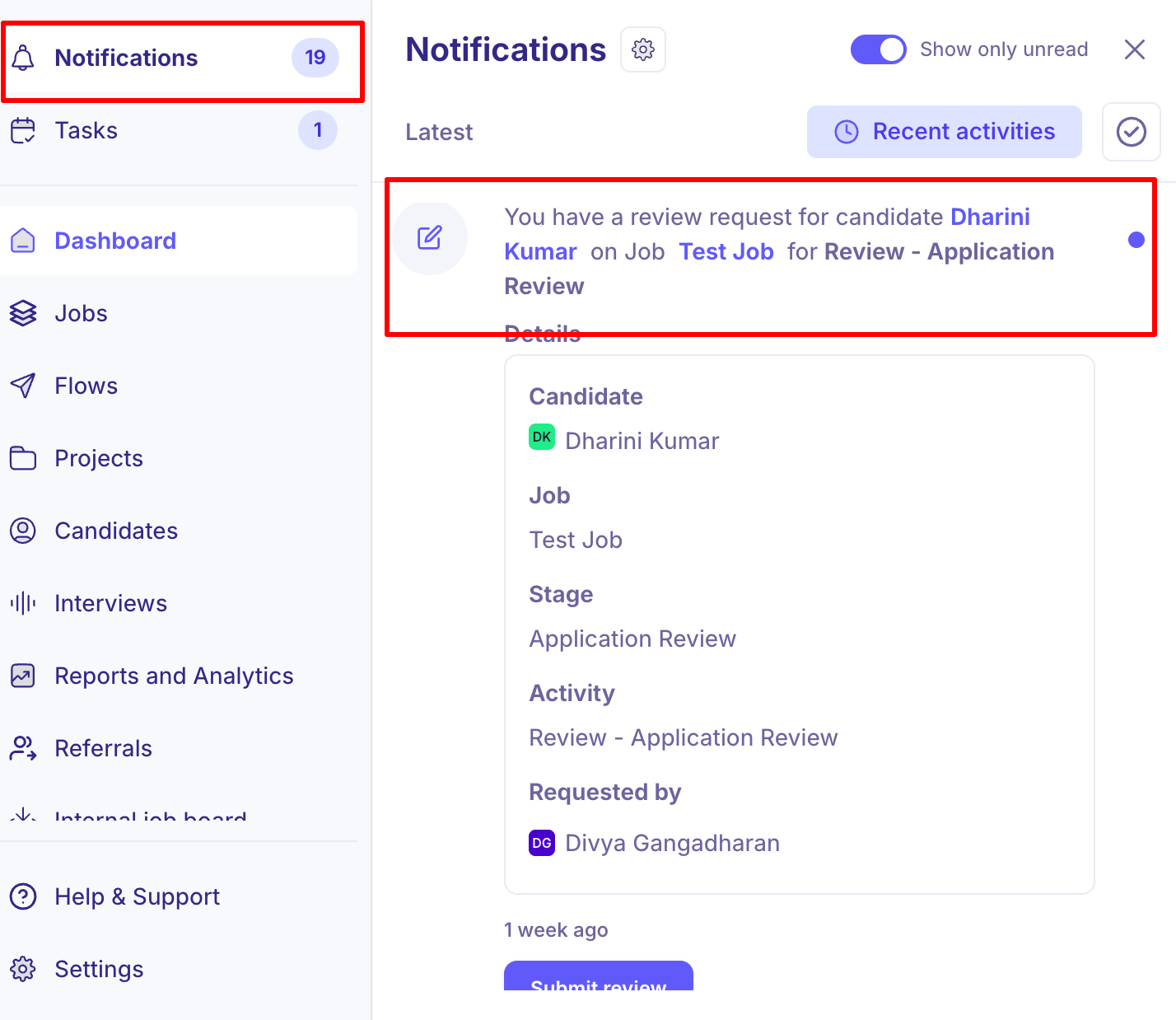1176x1020 pixels.
Task: Click the Interviews waveform icon
Action: coord(23,603)
